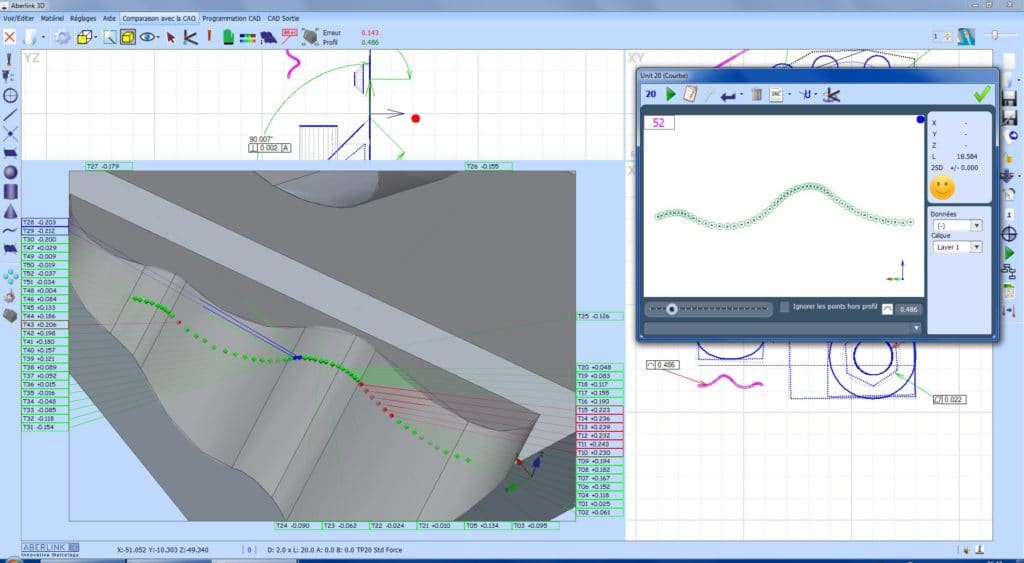Select the cone measurement tool in left sidebar
Screen dimensions: 1024x563
tap(10, 211)
